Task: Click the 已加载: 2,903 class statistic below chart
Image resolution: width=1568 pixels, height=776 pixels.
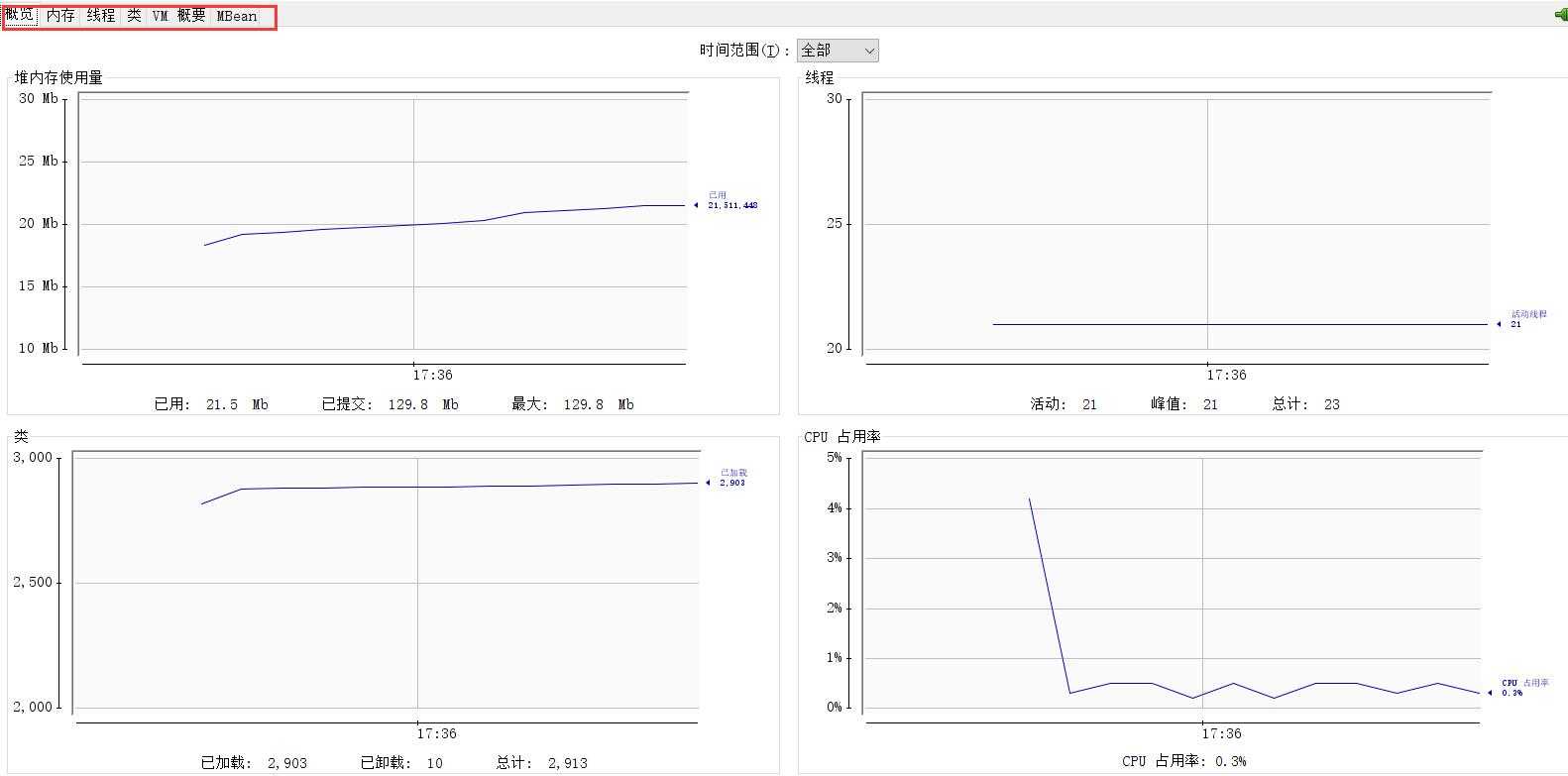Action: pos(254,763)
